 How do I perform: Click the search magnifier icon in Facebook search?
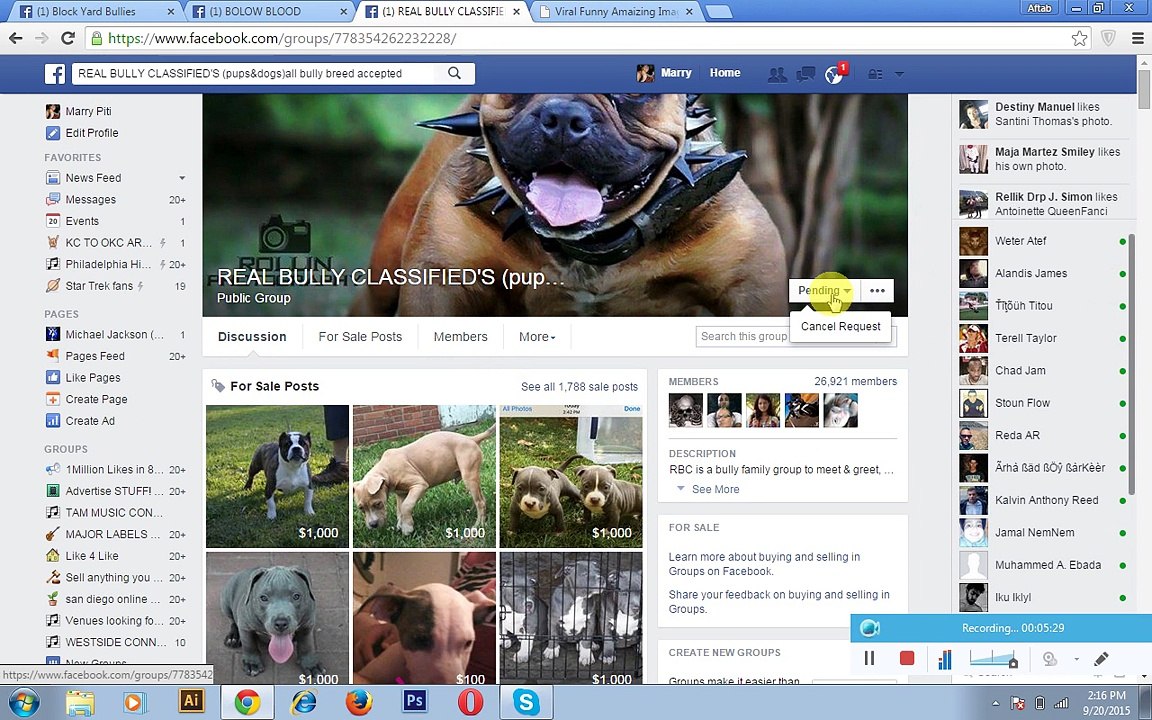[x=455, y=73]
